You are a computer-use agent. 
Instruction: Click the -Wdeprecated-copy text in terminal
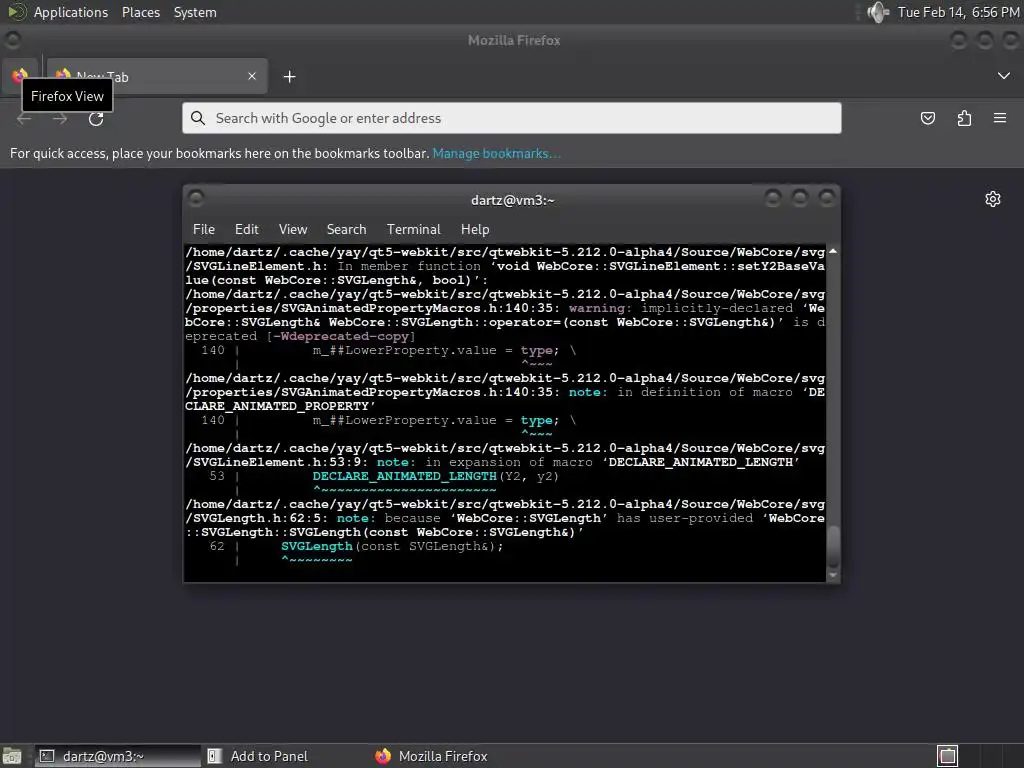click(341, 336)
